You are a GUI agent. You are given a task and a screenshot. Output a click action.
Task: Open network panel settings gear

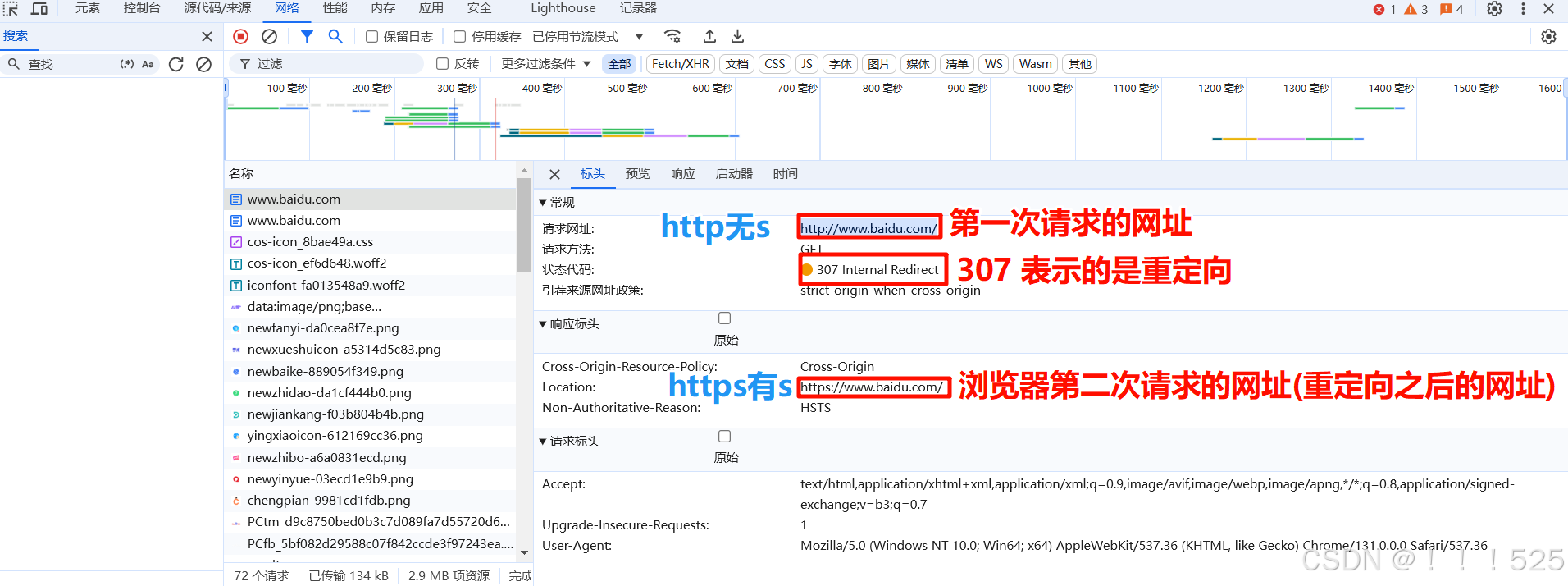click(1548, 36)
